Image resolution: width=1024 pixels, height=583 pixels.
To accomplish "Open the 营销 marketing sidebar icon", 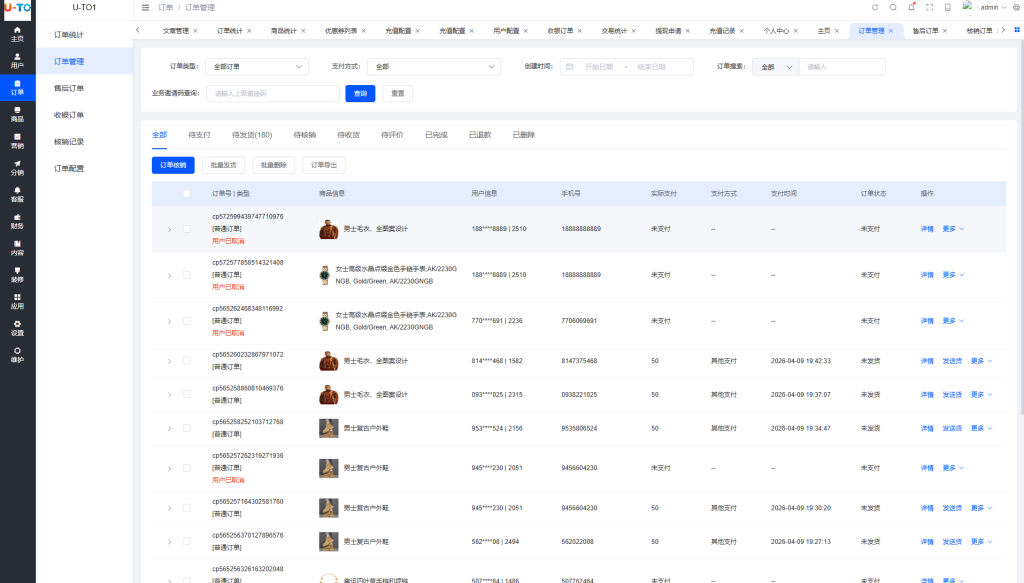I will (17, 141).
